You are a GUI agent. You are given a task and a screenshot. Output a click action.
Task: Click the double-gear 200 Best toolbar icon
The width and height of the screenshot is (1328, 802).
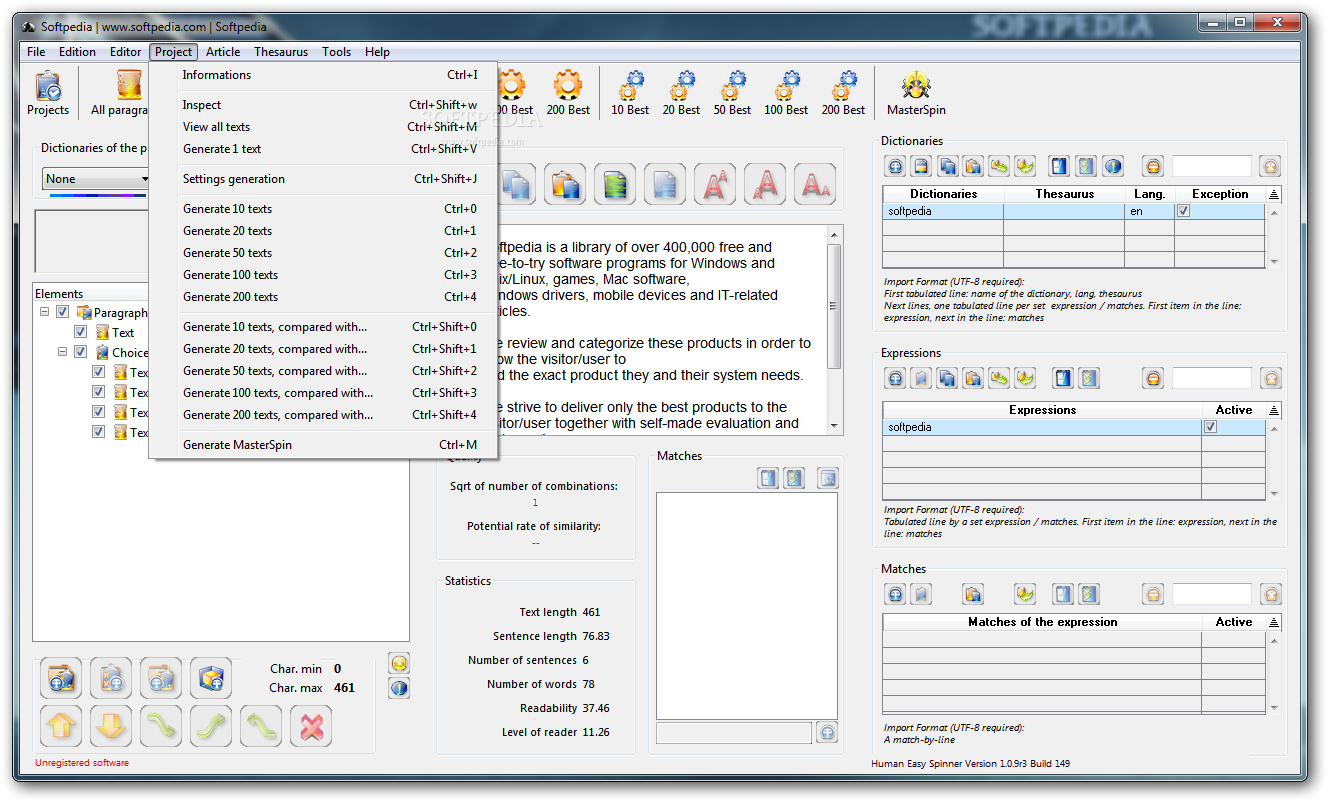click(843, 93)
